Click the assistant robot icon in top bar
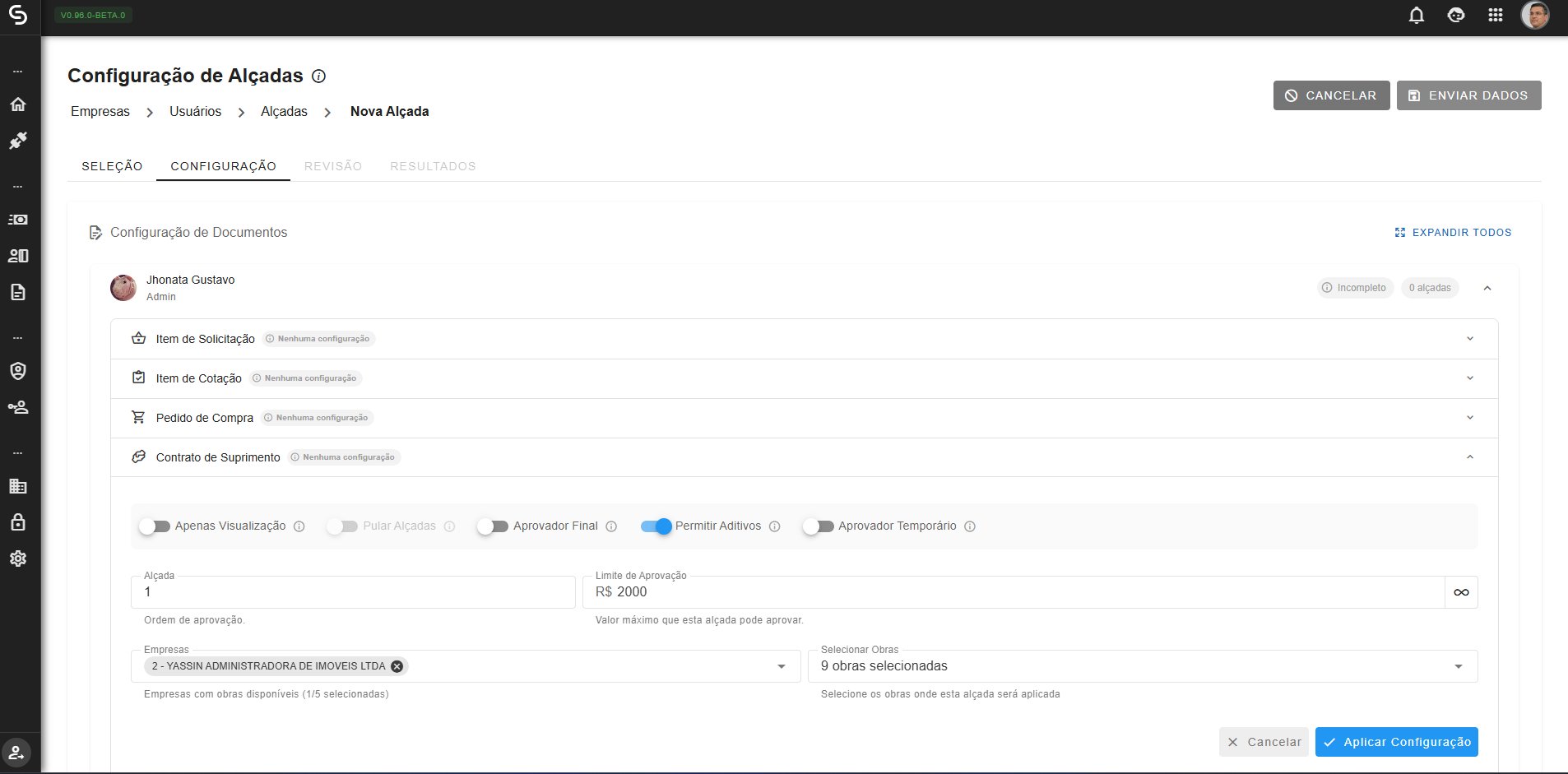 (x=1456, y=15)
